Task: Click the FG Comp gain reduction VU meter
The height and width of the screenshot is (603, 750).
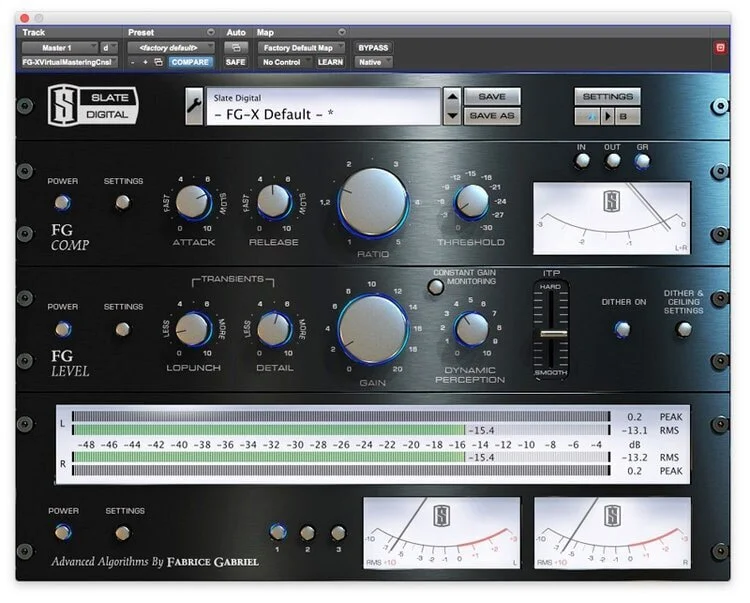Action: 612,218
